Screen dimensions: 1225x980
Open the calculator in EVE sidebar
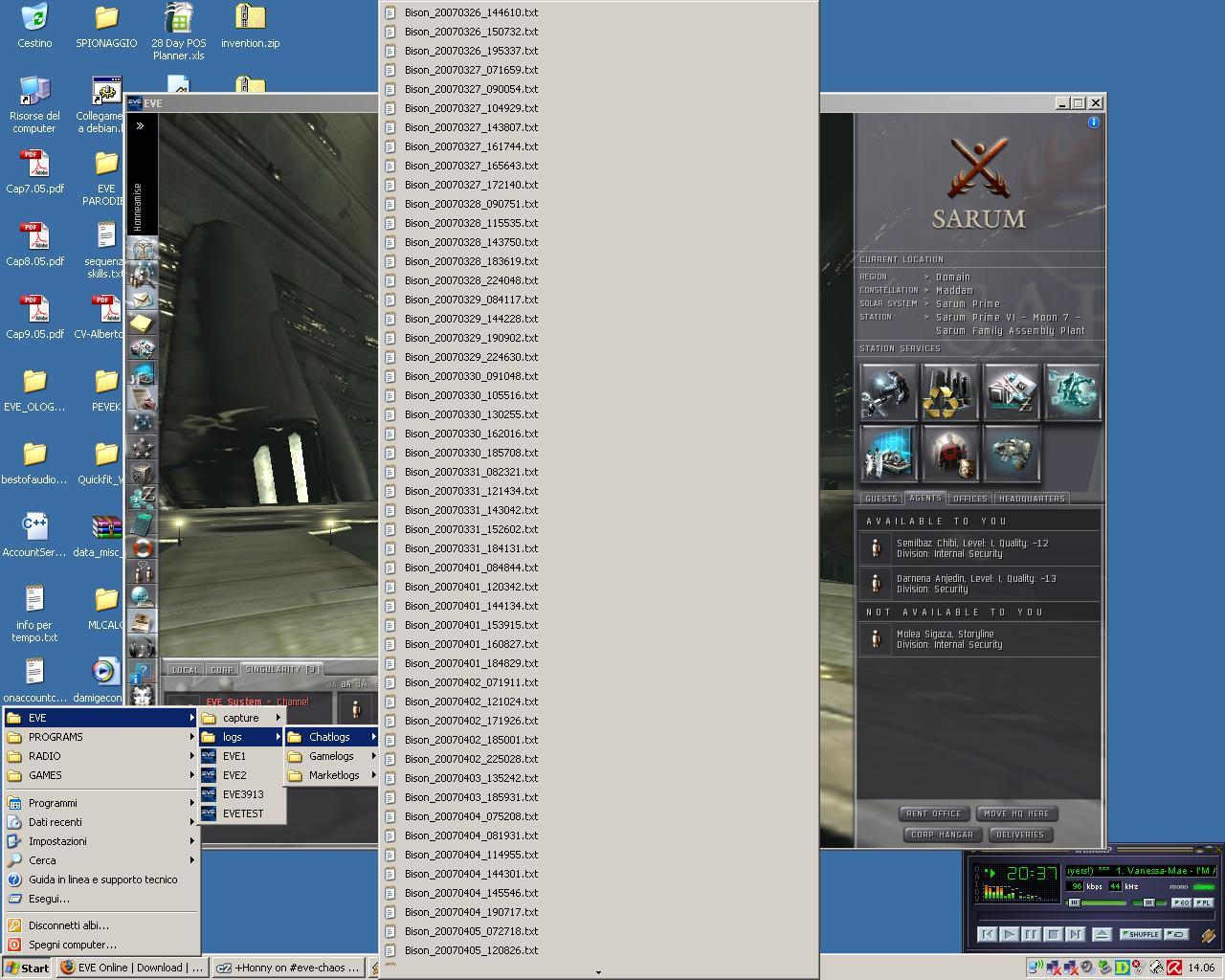[143, 523]
